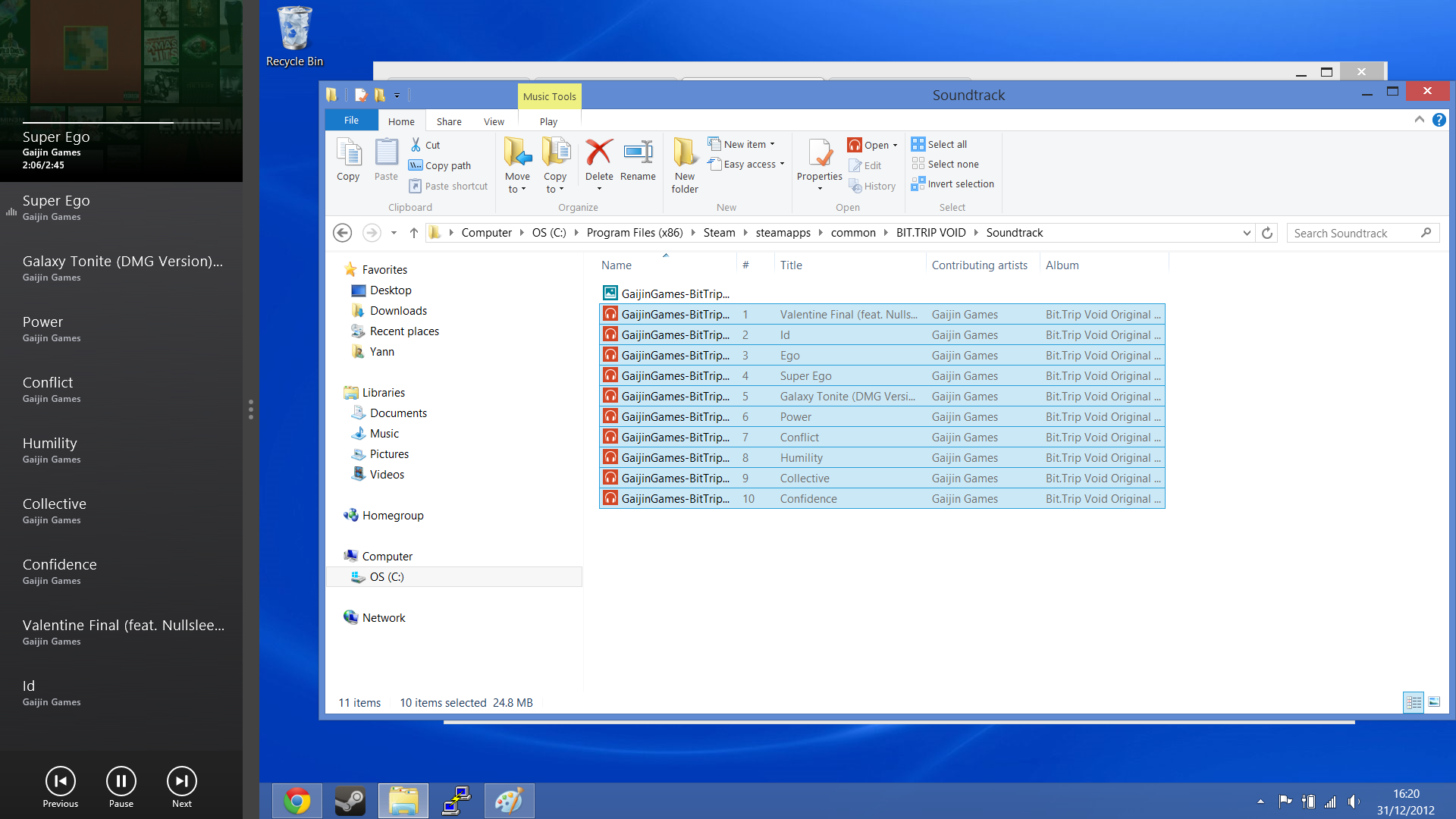
Task: Launch Chrome from the taskbar
Action: pyautogui.click(x=297, y=801)
